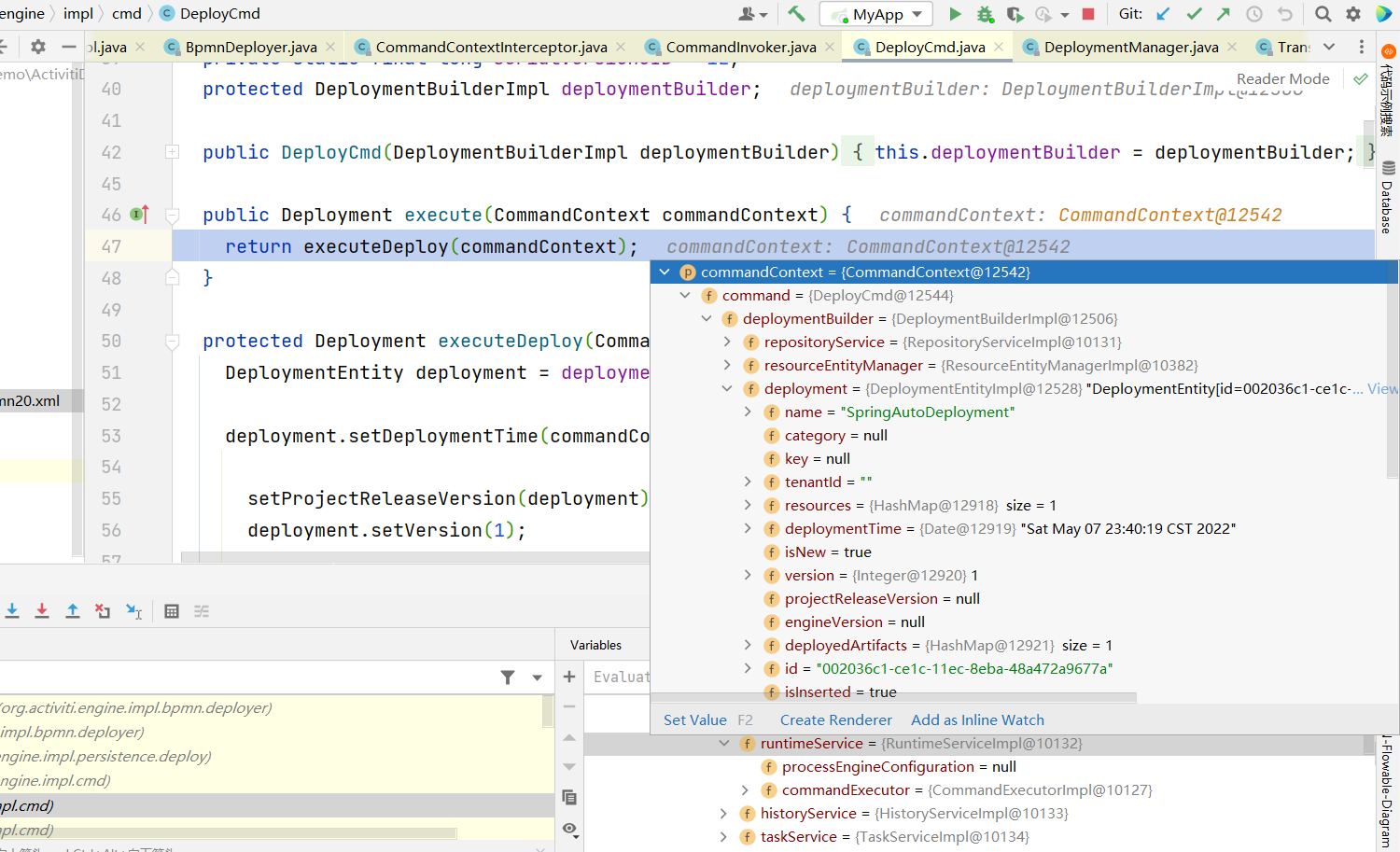
Task: Click the Drop Frame icon
Action: [x=103, y=611]
